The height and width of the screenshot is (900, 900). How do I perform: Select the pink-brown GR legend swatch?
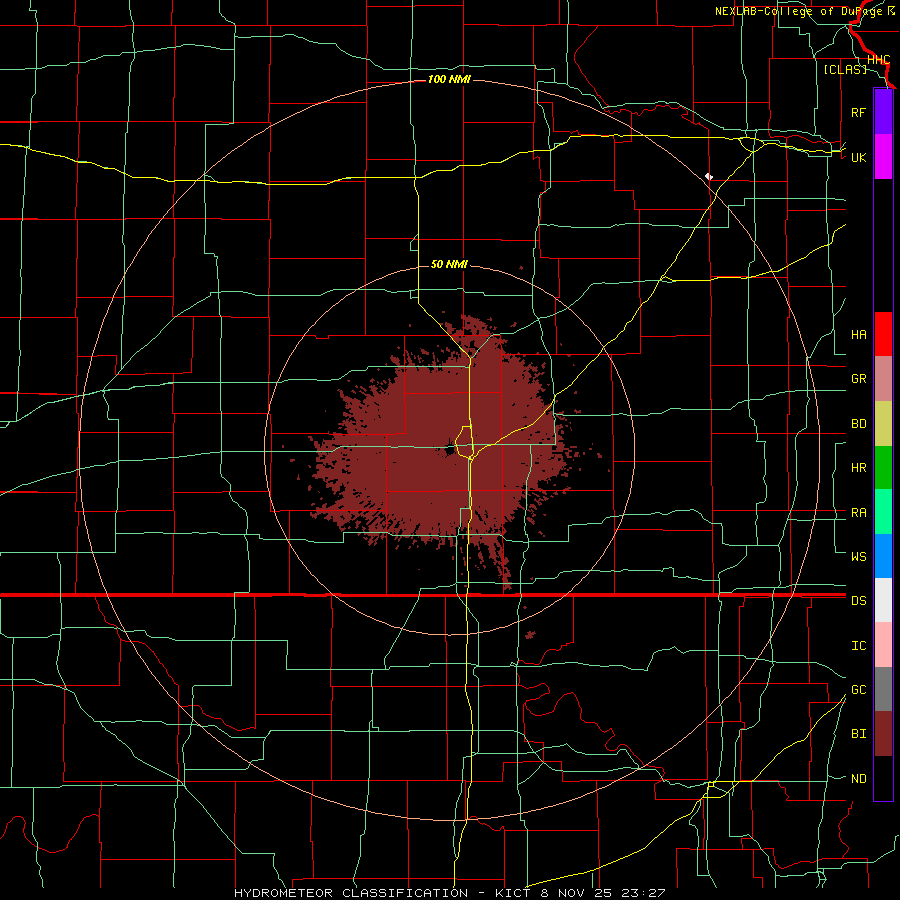tap(883, 378)
